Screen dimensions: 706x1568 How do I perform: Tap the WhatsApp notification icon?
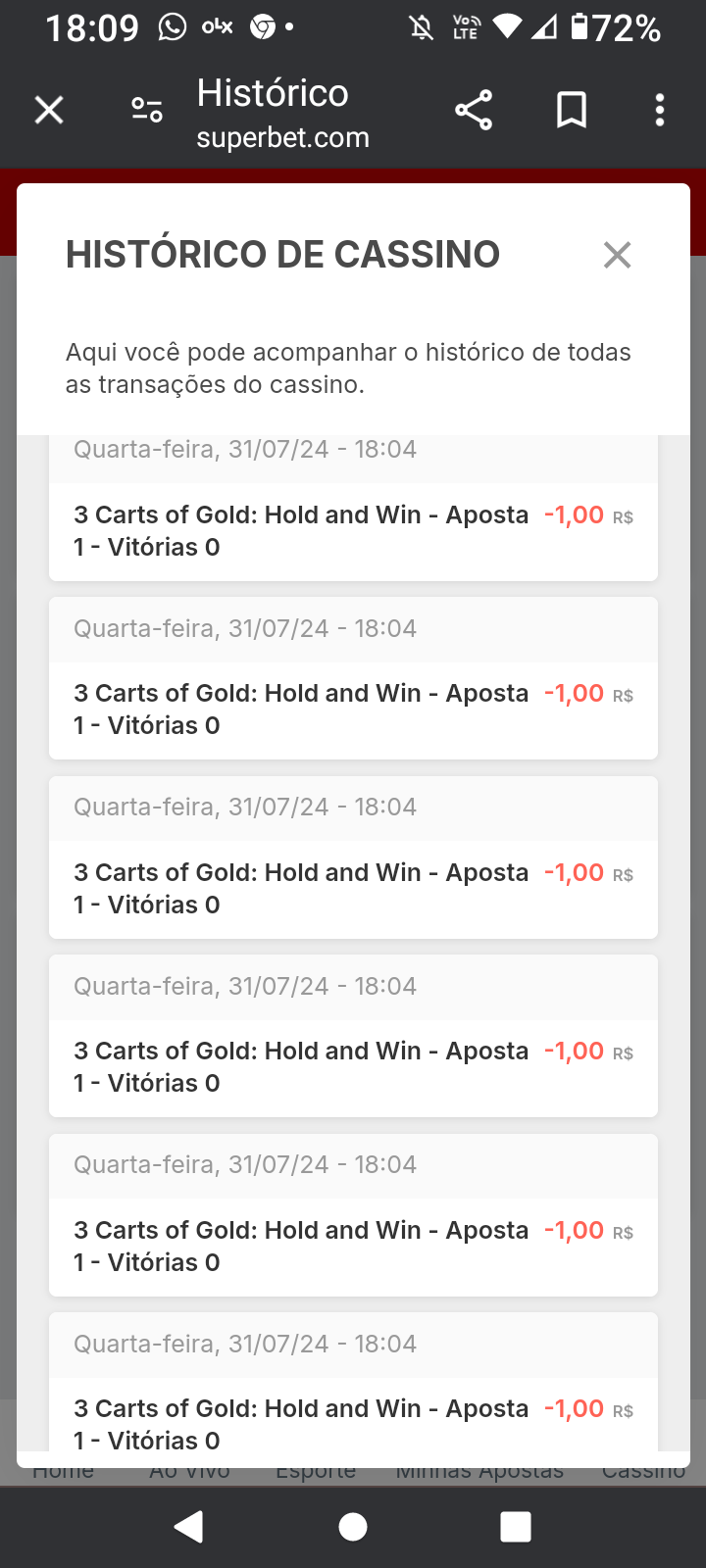tap(173, 26)
